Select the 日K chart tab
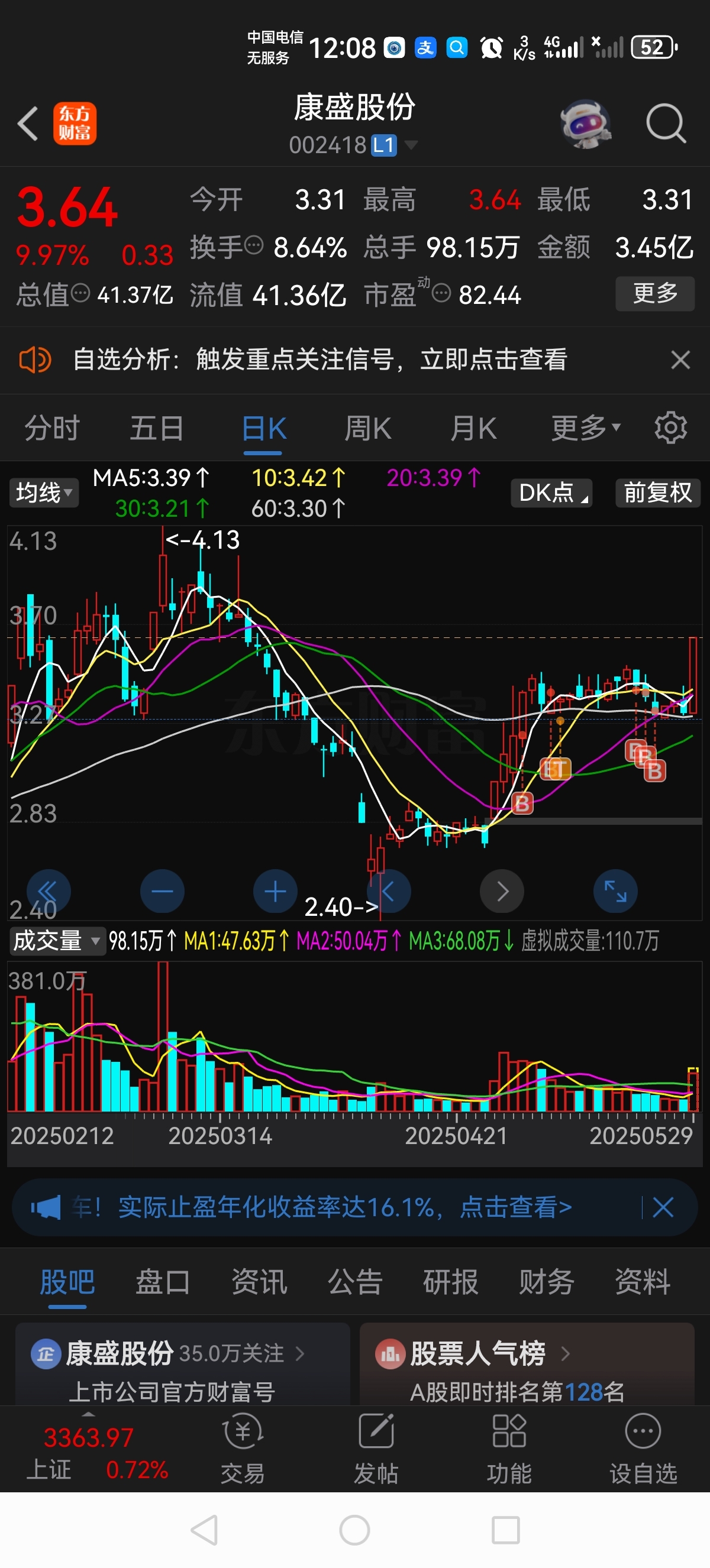 pos(264,428)
